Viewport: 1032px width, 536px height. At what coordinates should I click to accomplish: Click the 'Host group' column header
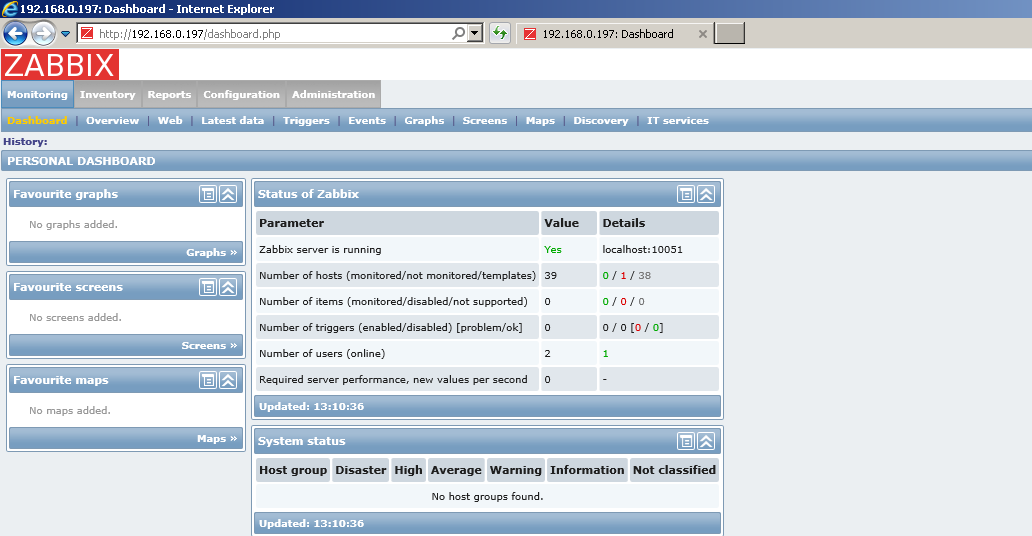293,470
